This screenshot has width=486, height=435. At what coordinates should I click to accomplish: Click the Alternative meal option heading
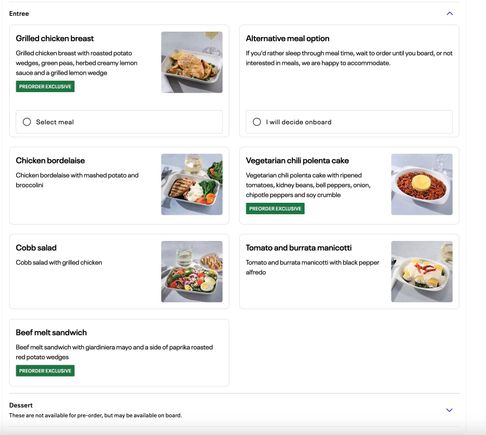pyautogui.click(x=288, y=39)
